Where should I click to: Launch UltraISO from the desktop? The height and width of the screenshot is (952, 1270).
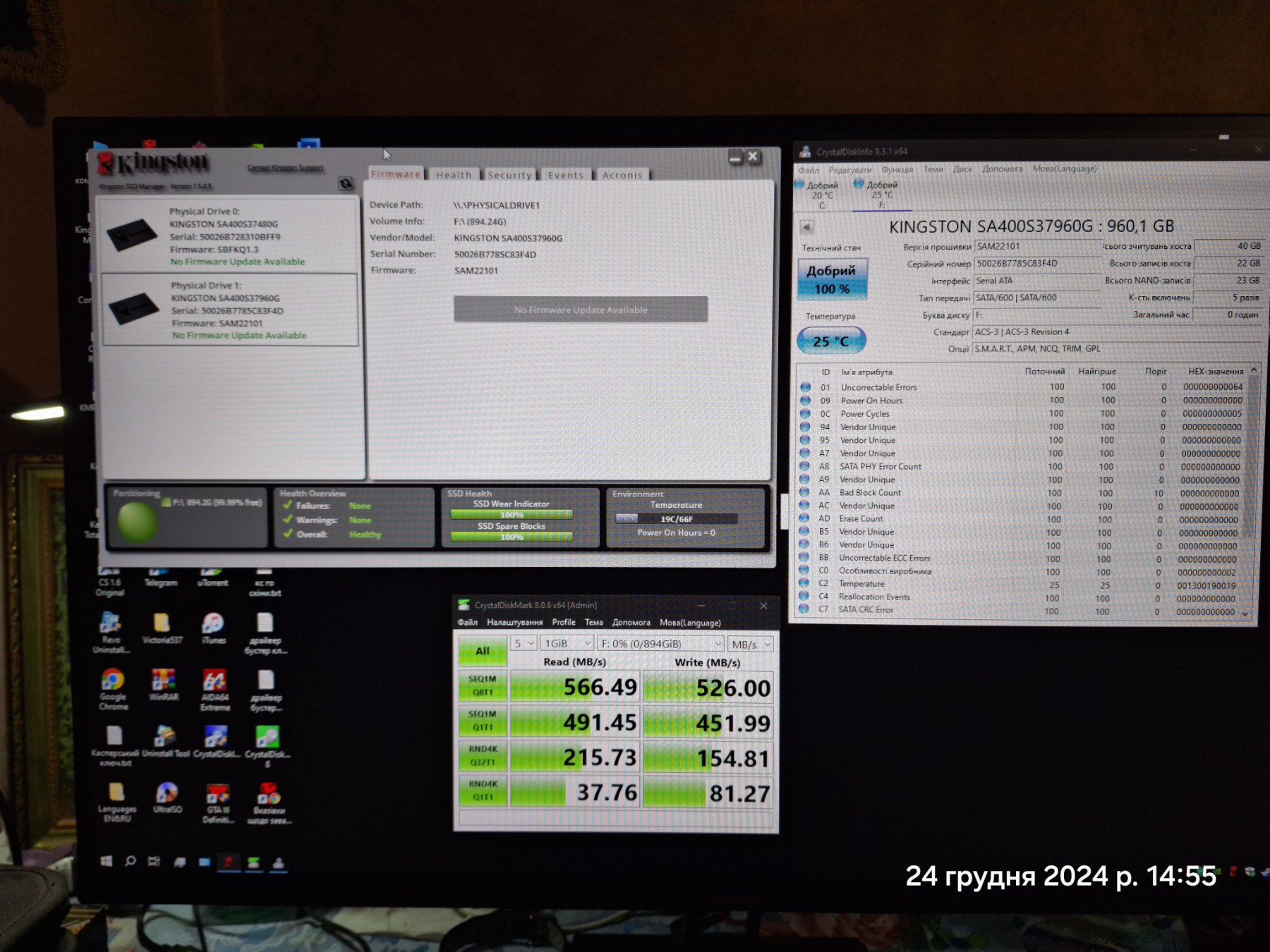[x=167, y=798]
